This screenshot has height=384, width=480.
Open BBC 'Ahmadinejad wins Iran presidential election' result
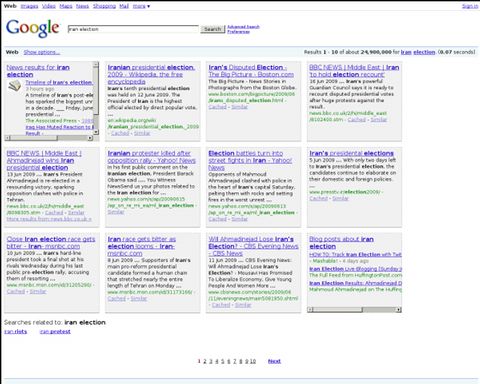(44, 160)
